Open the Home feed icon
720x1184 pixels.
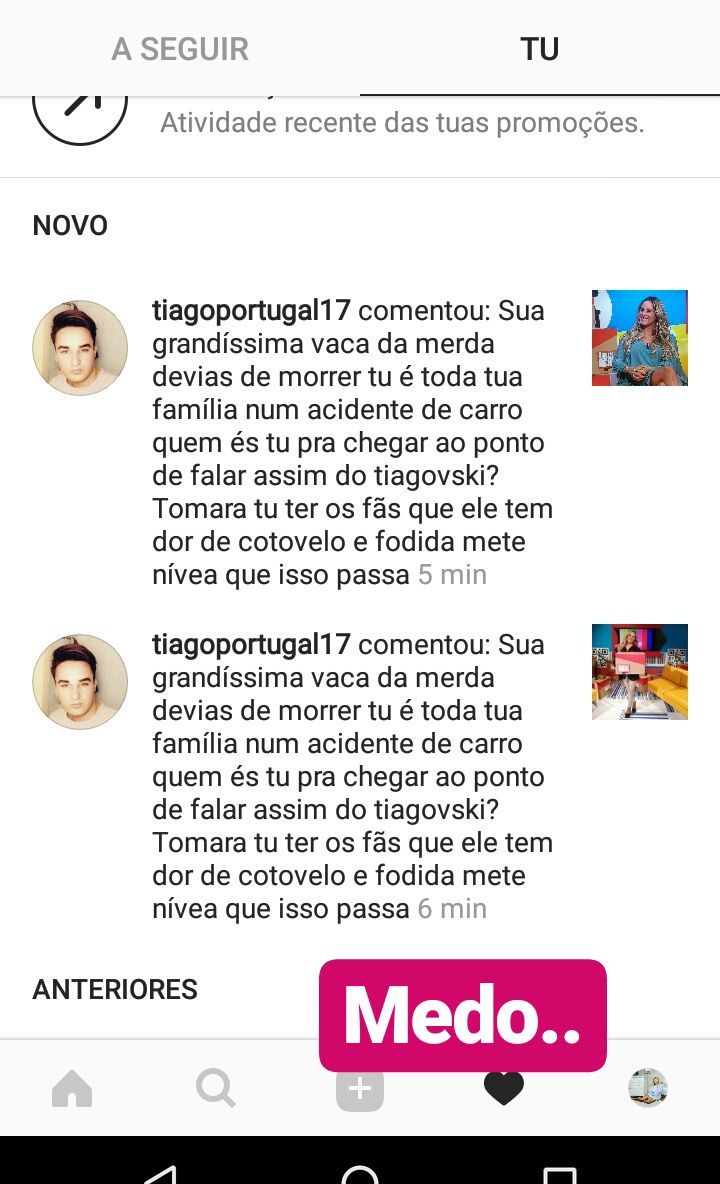coord(72,1088)
